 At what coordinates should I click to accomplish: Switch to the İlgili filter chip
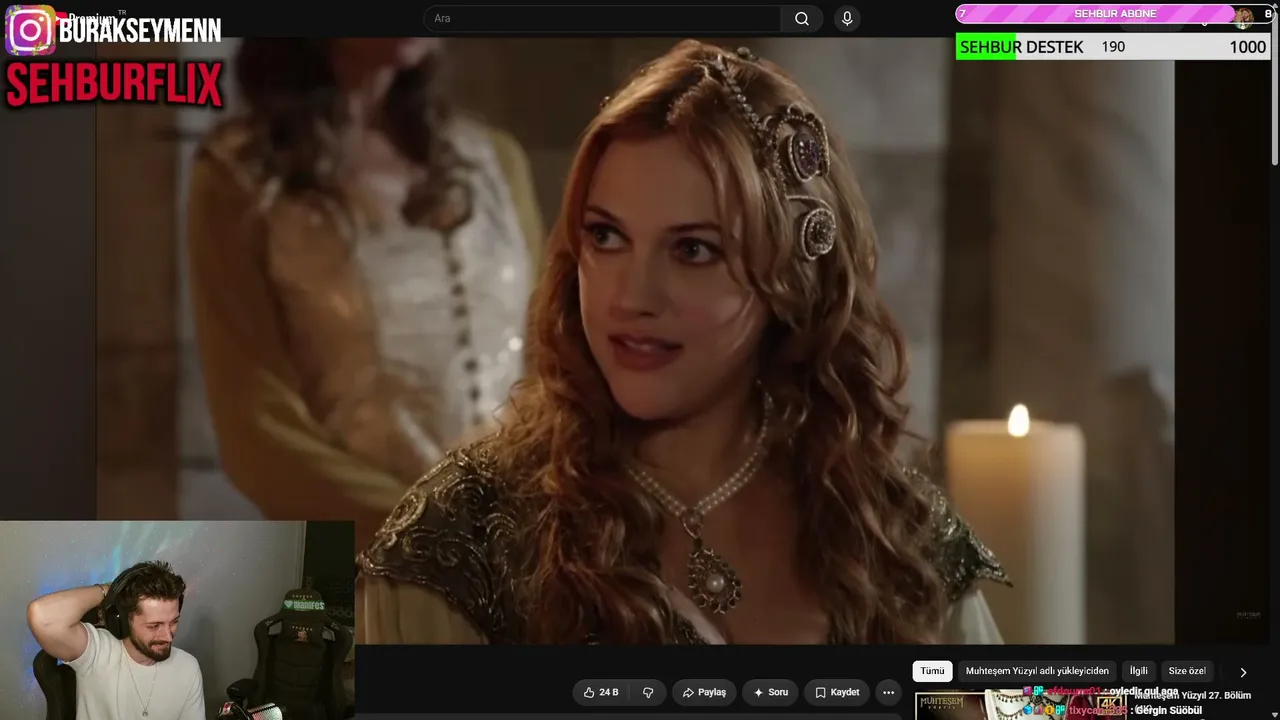1138,671
